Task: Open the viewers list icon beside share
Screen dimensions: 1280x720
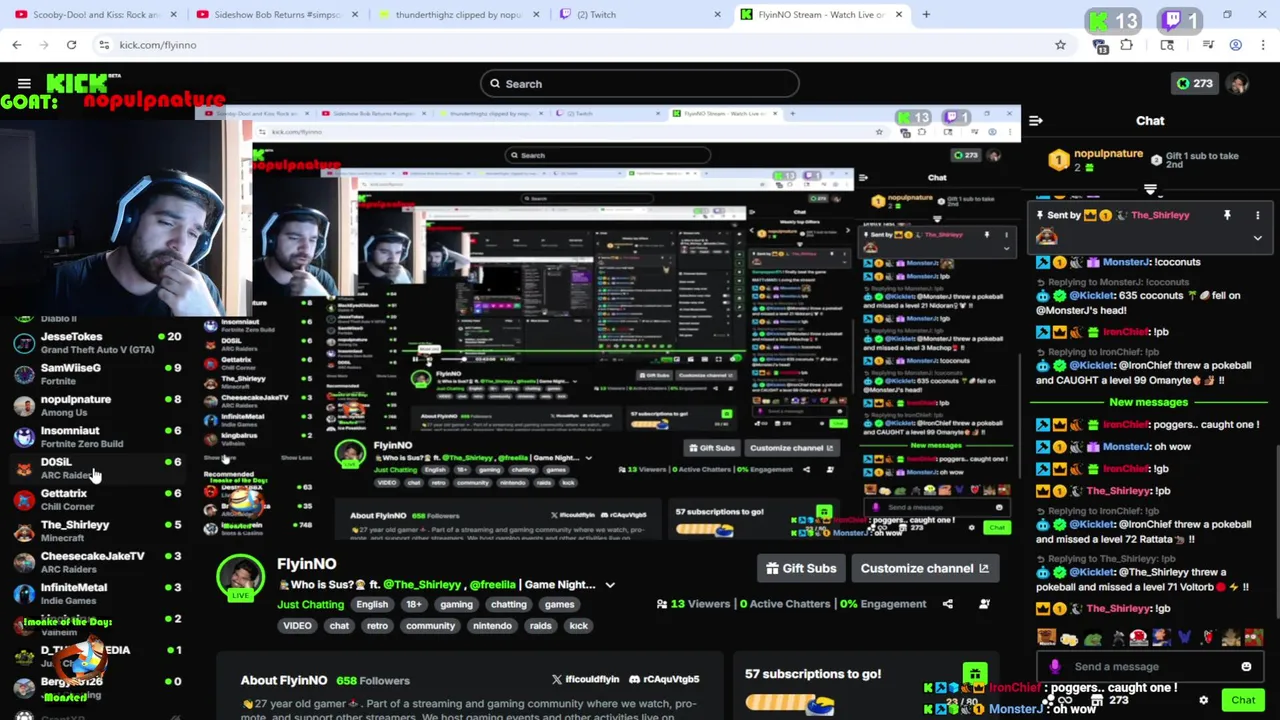Action: tap(984, 604)
